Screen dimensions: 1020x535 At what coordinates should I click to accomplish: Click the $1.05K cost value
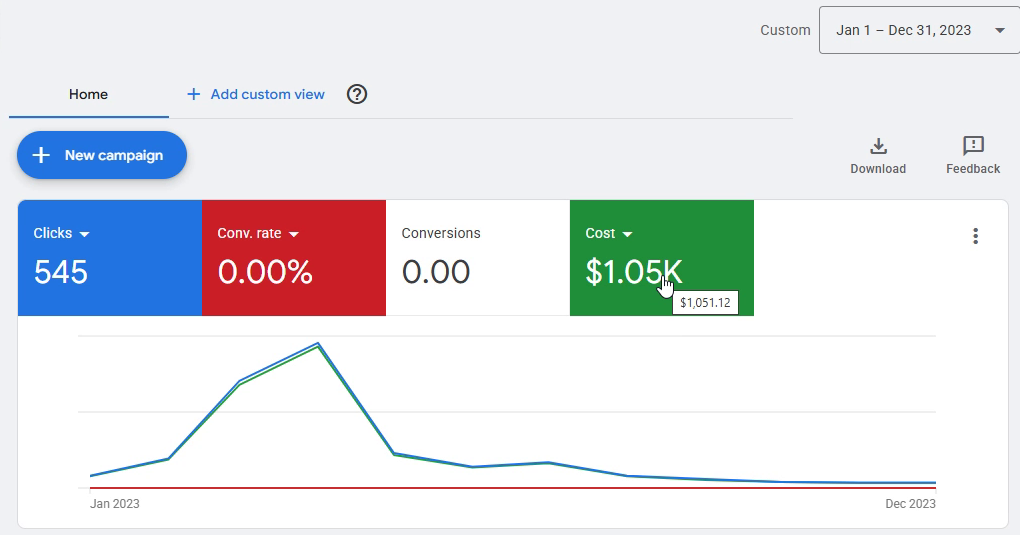pyautogui.click(x=634, y=272)
